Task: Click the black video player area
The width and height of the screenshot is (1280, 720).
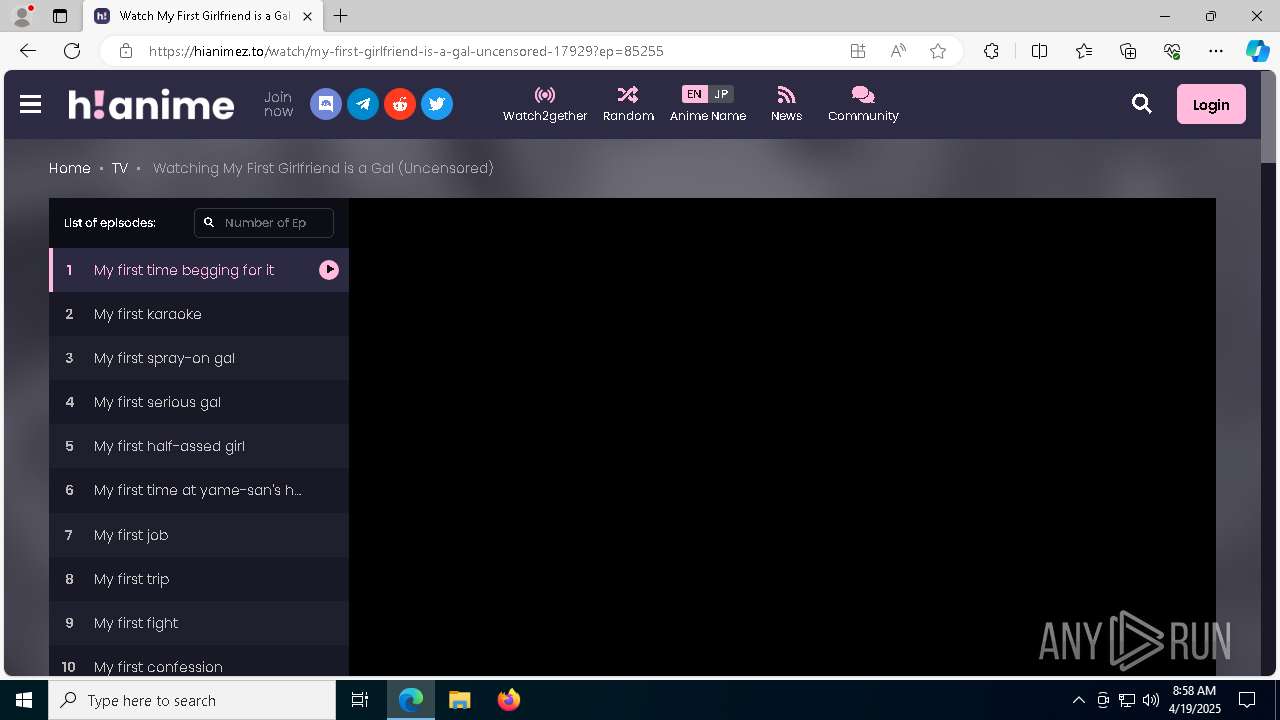Action: tap(782, 437)
